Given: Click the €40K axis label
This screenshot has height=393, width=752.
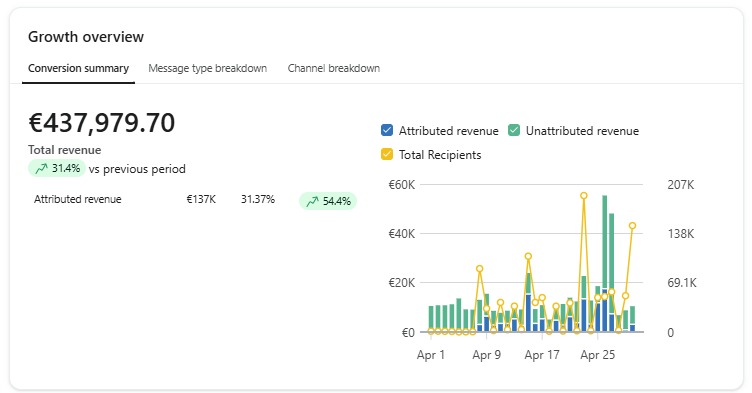Looking at the screenshot, I should tap(402, 234).
